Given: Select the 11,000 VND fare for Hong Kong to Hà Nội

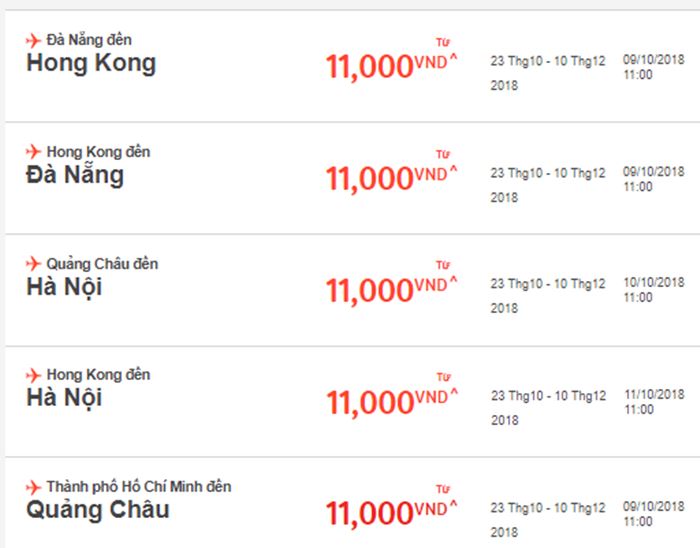Looking at the screenshot, I should pyautogui.click(x=392, y=402).
